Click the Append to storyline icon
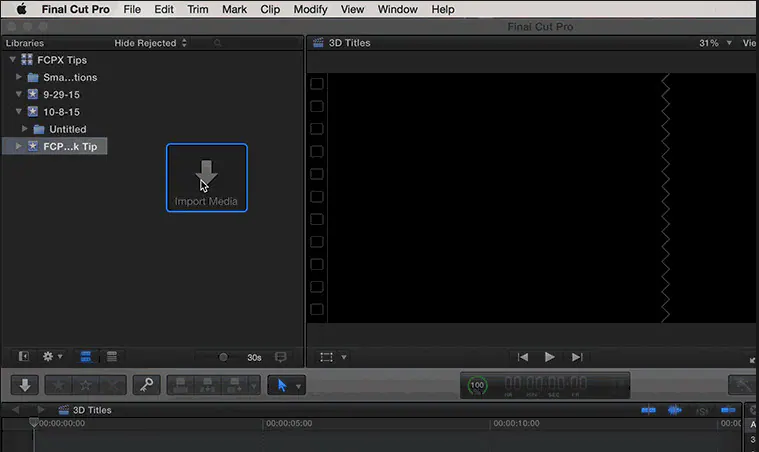The image size is (759, 452). coord(235,386)
